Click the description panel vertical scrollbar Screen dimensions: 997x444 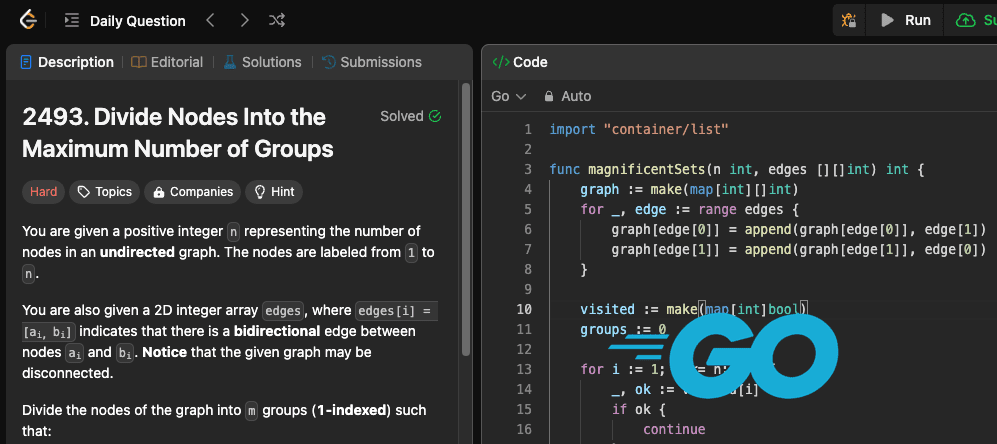click(x=465, y=220)
